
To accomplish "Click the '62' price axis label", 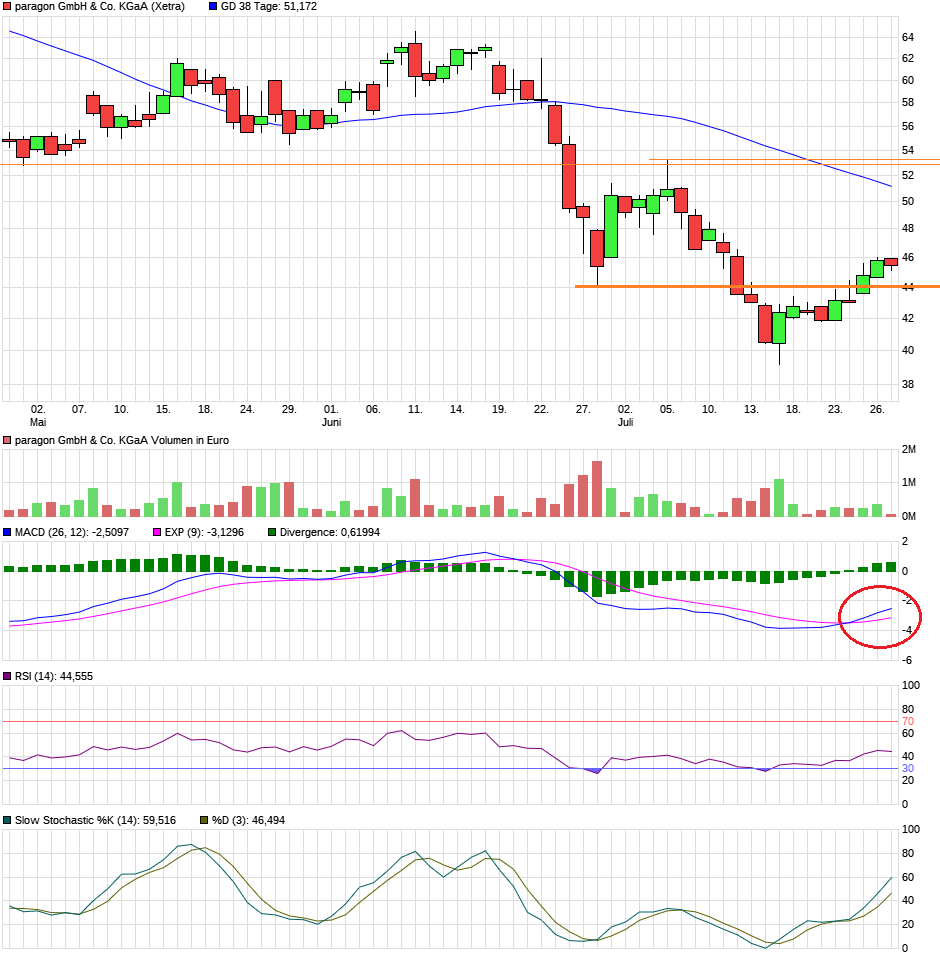I will click(908, 59).
